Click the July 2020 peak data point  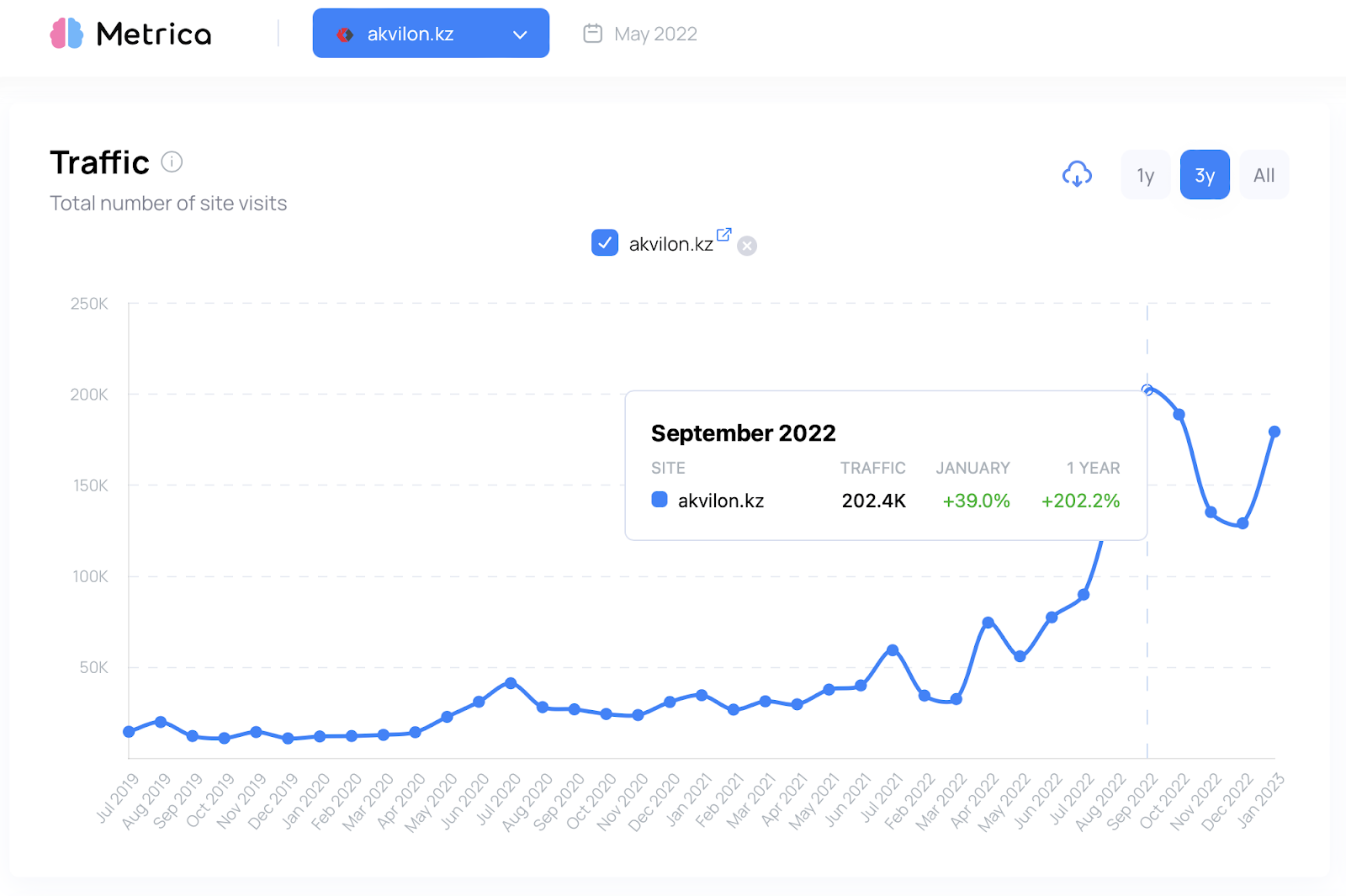511,683
